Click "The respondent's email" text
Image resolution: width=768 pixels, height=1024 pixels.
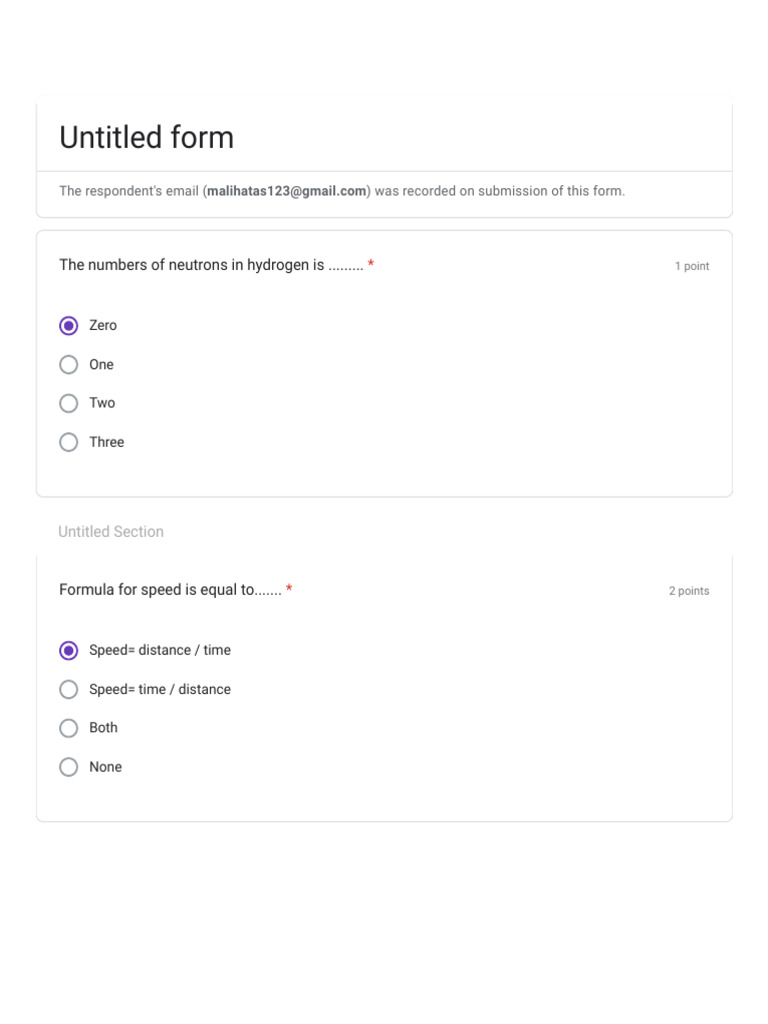(x=129, y=191)
